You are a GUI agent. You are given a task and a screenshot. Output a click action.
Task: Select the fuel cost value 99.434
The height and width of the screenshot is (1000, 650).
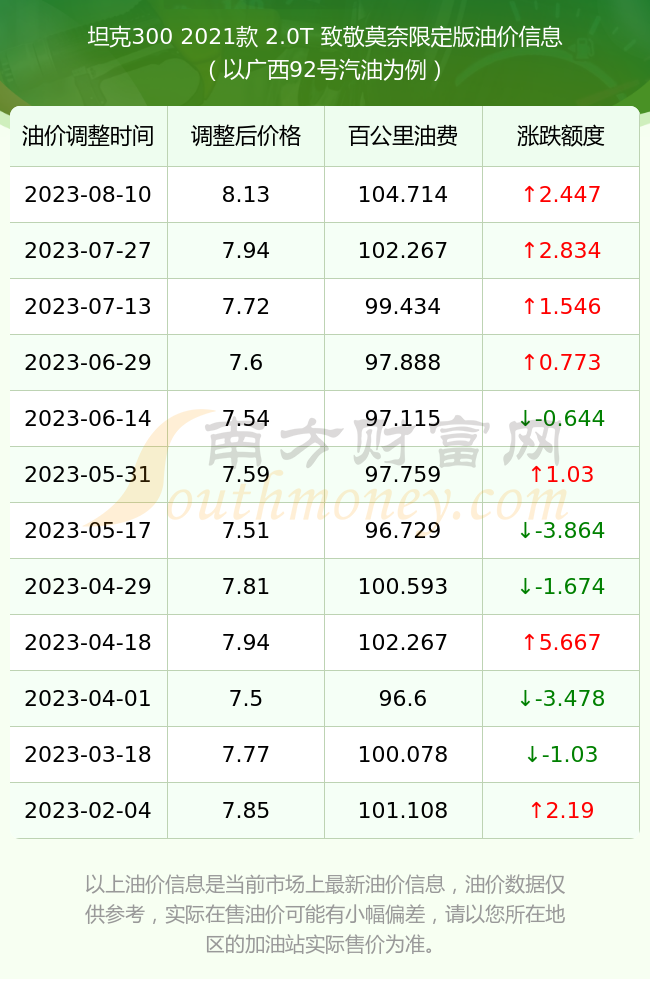(403, 307)
